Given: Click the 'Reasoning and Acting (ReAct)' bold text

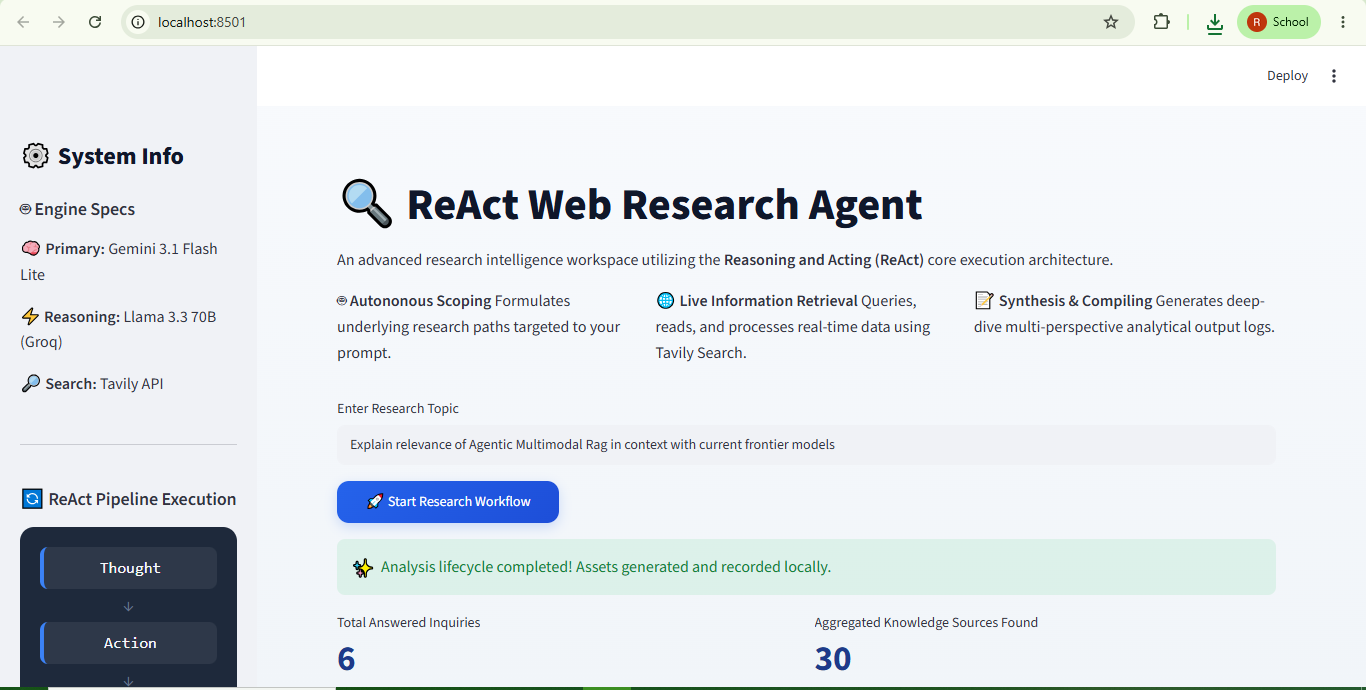Looking at the screenshot, I should pos(824,260).
